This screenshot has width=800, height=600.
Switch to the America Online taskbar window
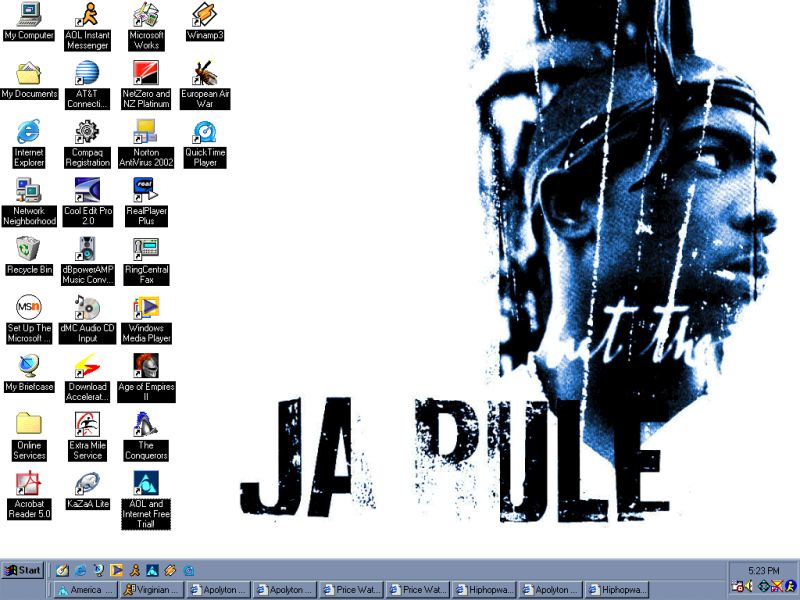click(x=84, y=590)
